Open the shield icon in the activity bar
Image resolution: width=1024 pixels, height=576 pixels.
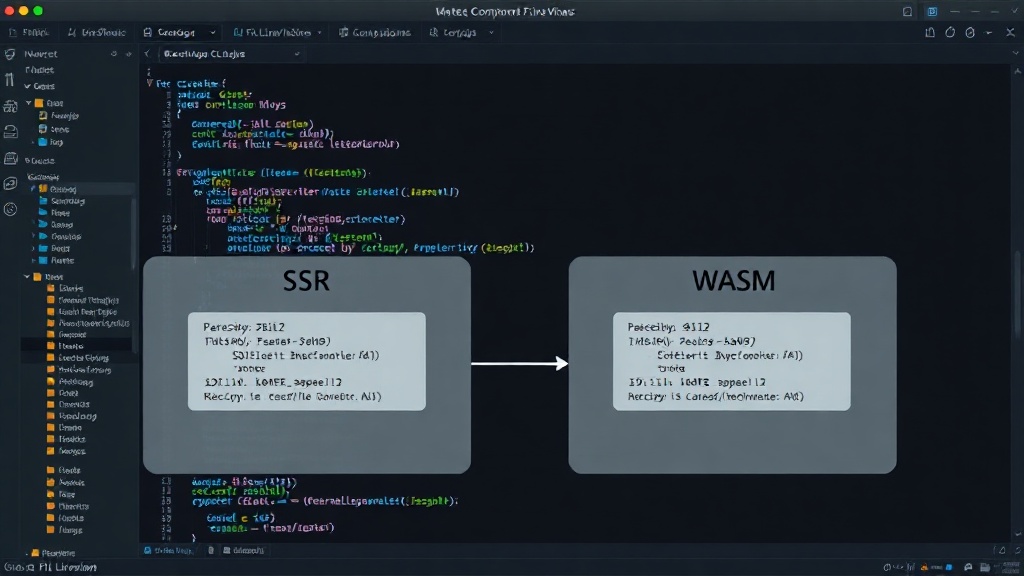(10, 55)
